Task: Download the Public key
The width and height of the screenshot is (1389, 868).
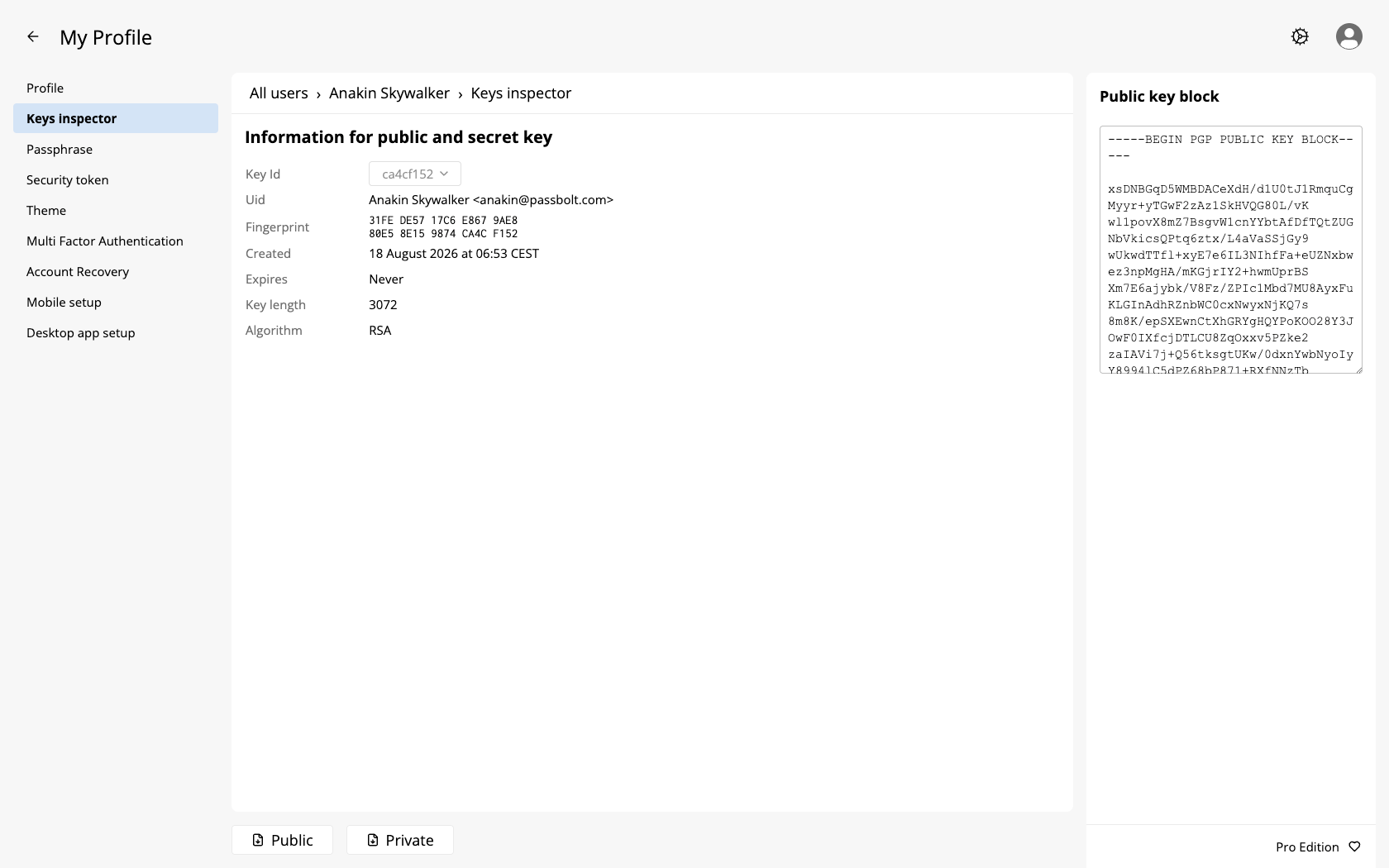Action: [x=282, y=840]
